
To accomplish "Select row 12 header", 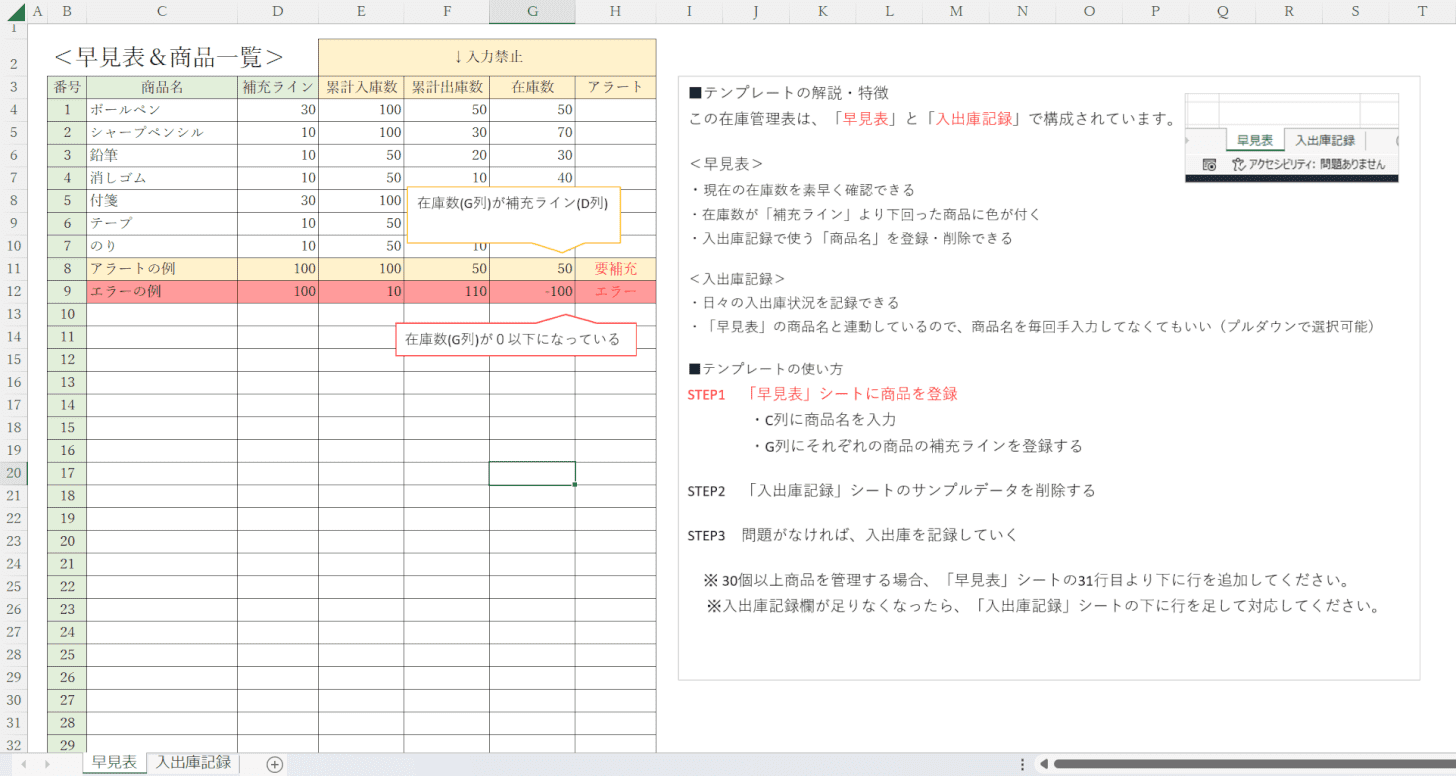I will (13, 291).
